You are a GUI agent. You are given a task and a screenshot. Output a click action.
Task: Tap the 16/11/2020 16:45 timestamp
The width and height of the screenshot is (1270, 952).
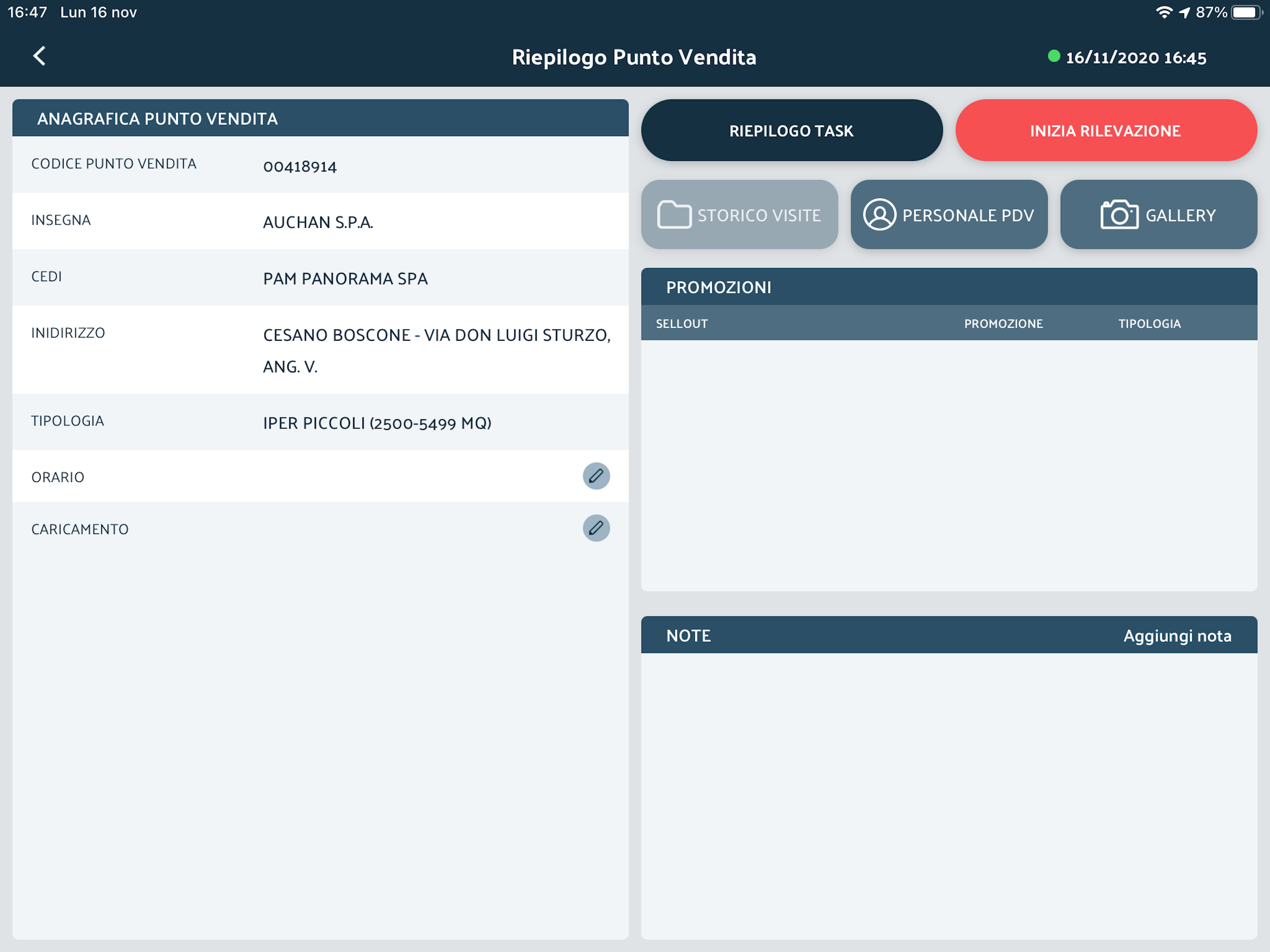(x=1136, y=58)
